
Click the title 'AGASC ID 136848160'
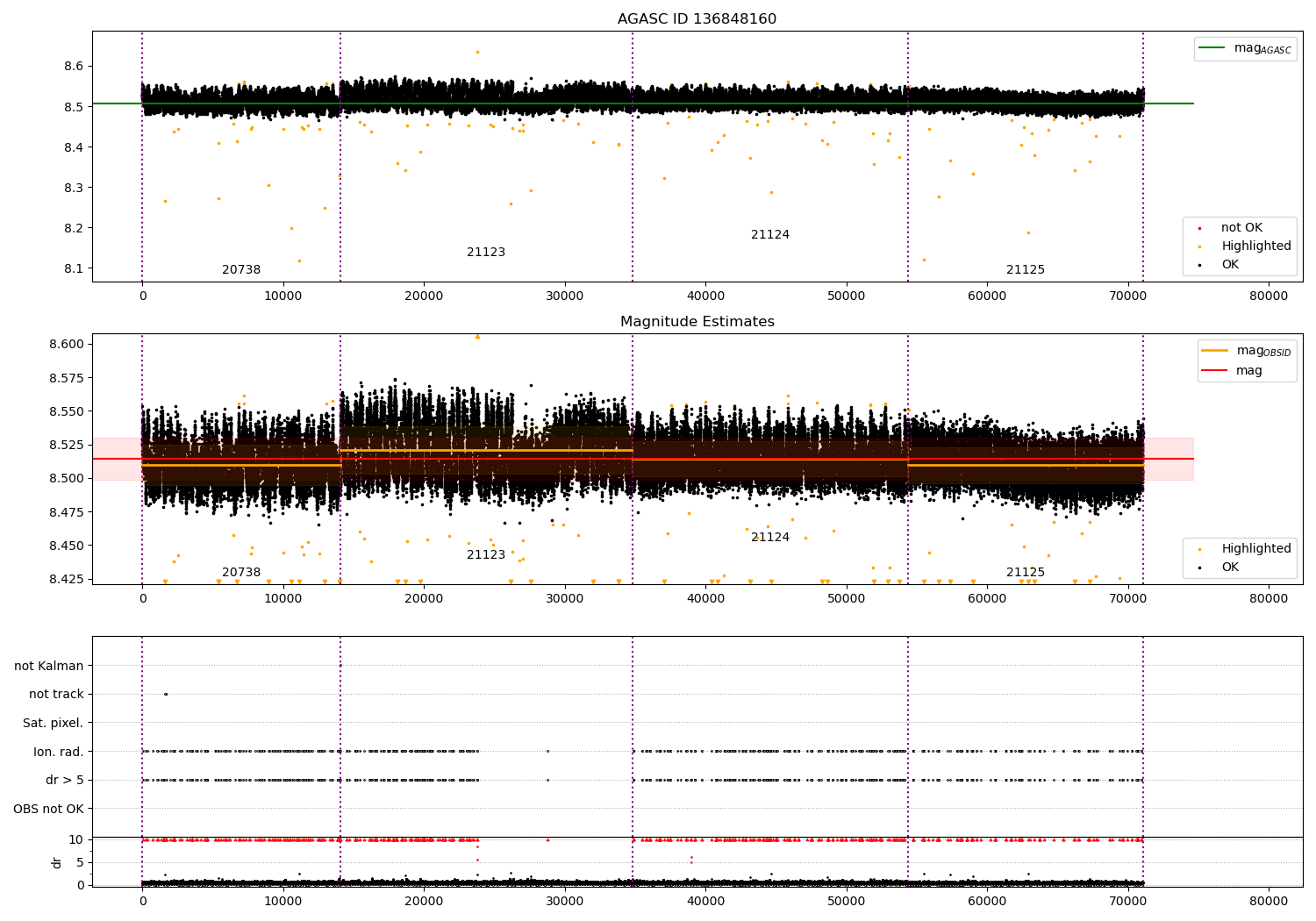click(x=697, y=18)
